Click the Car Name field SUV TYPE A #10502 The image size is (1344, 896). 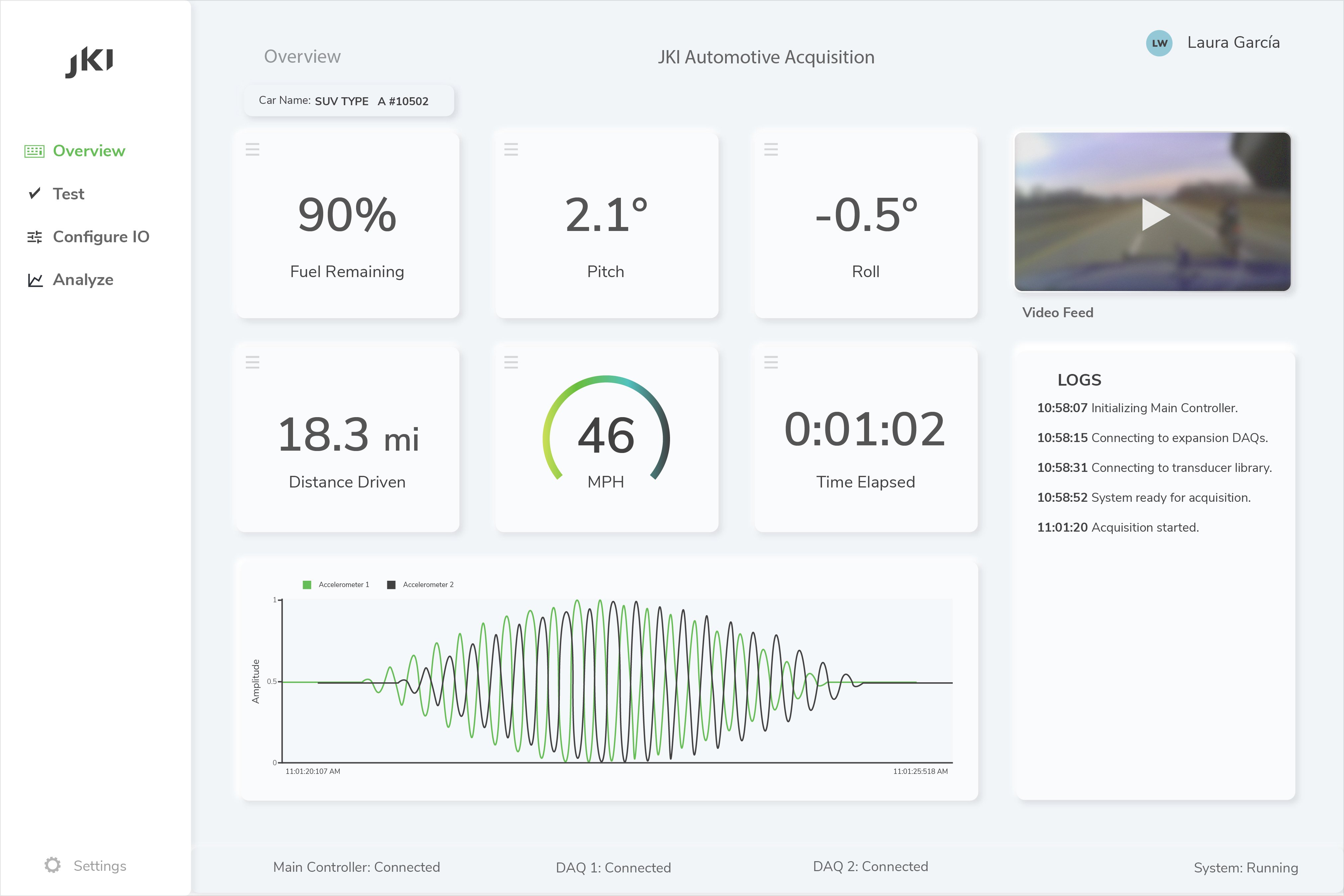348,101
